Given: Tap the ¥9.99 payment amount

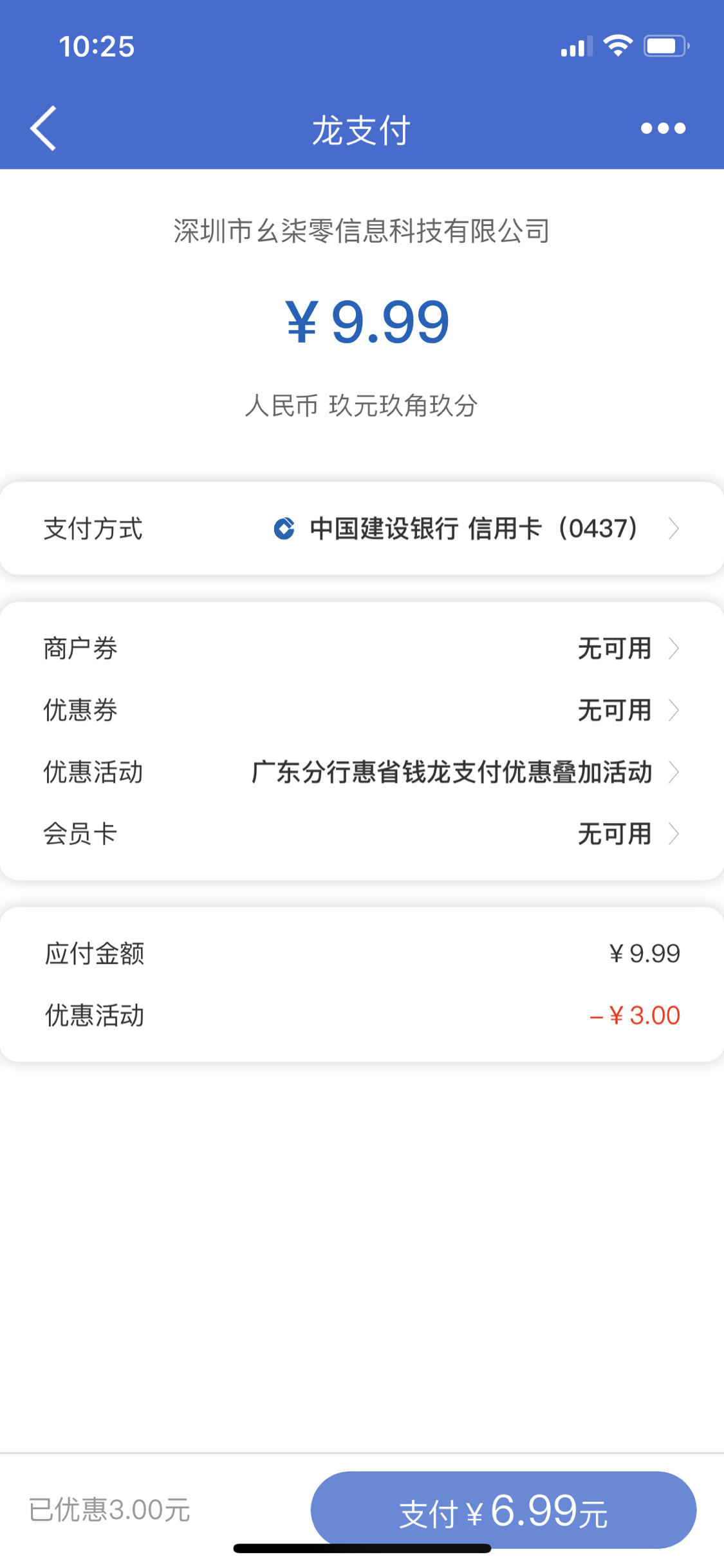Looking at the screenshot, I should [367, 322].
